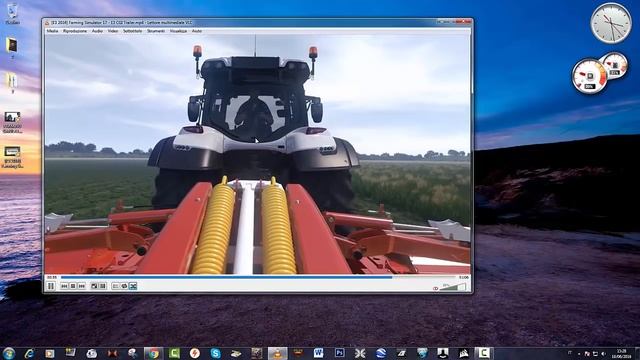This screenshot has width=640, height=360.
Task: Open the Visualizza menu
Action: pos(178,31)
